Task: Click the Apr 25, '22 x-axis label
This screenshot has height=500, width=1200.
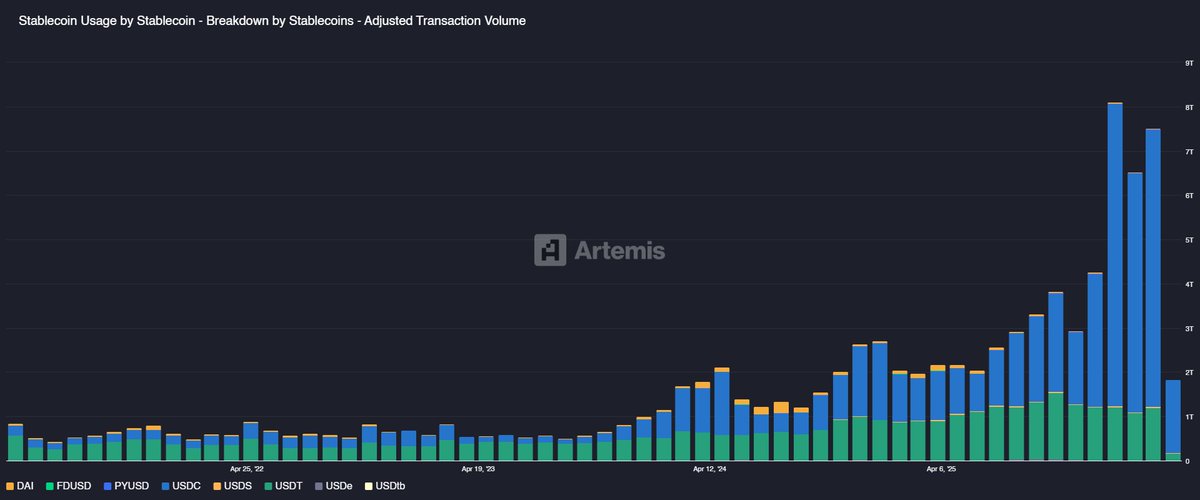Action: pyautogui.click(x=246, y=468)
